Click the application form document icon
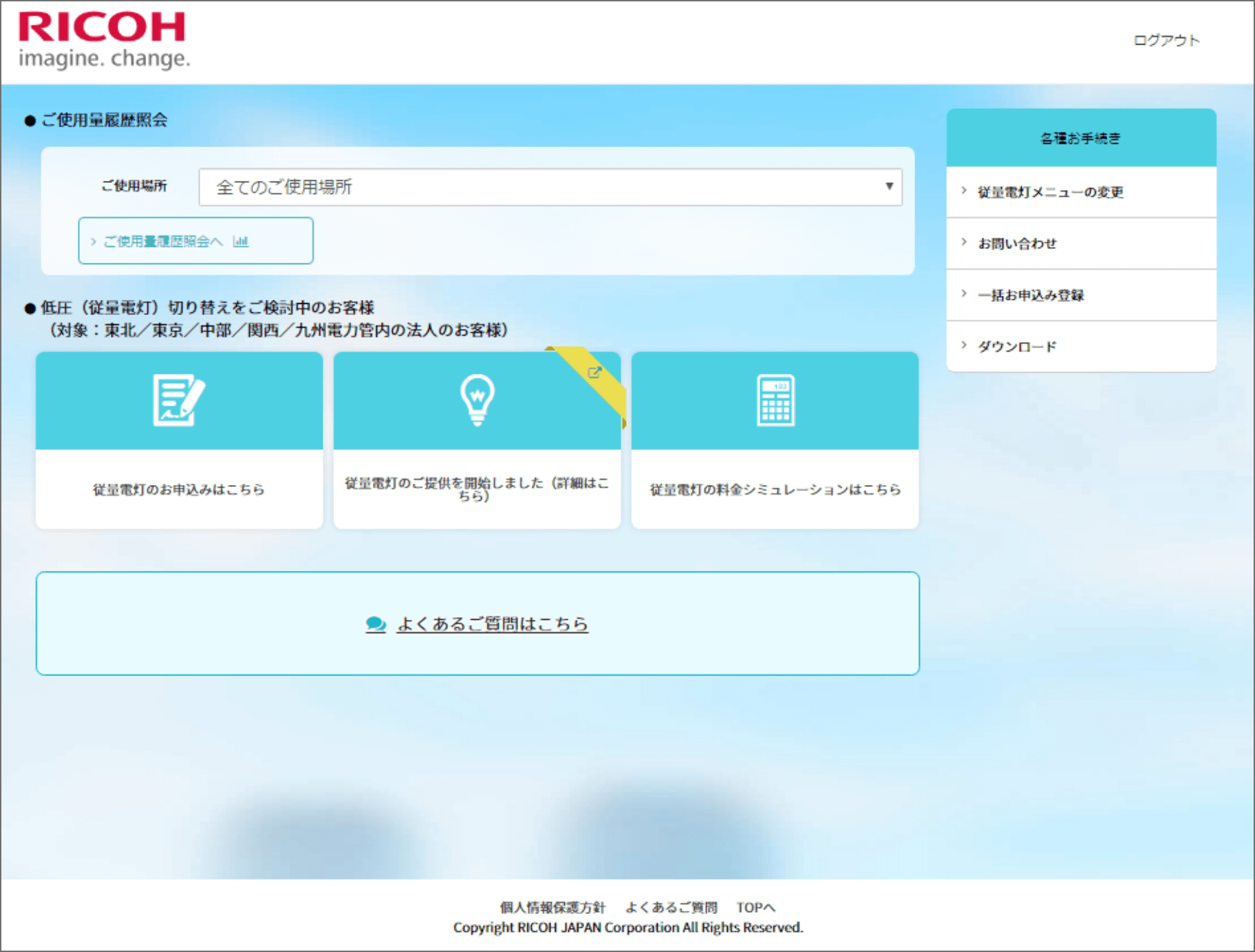The image size is (1255, 952). (x=178, y=400)
